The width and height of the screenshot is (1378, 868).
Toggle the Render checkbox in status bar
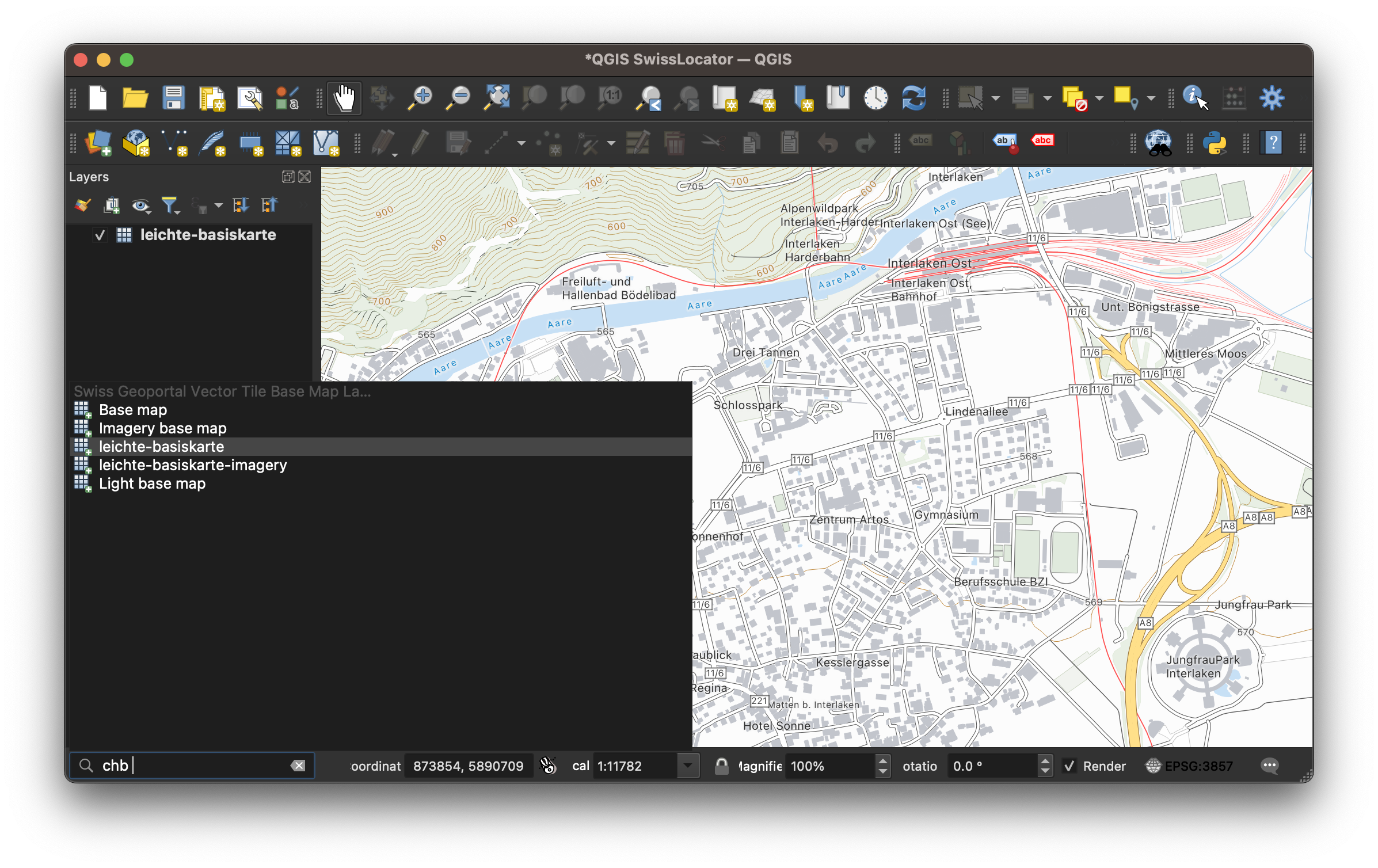coord(1069,766)
